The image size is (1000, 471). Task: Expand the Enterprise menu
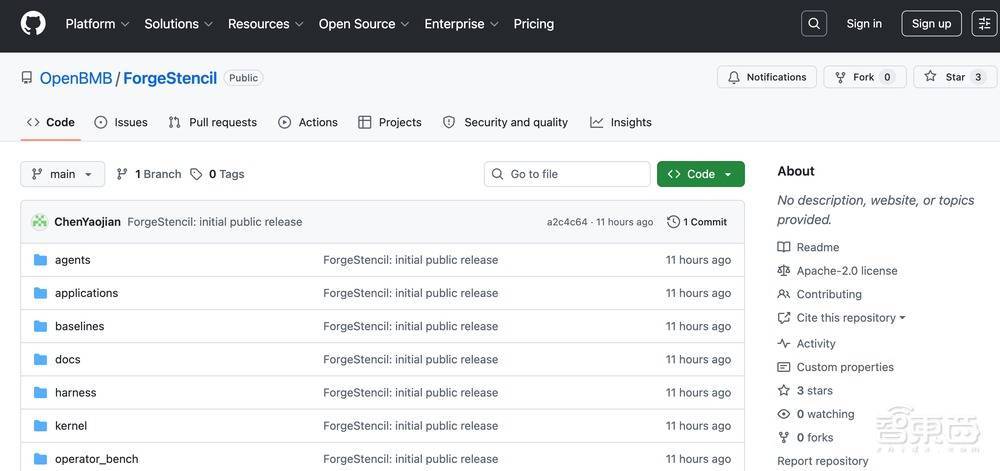tap(462, 24)
